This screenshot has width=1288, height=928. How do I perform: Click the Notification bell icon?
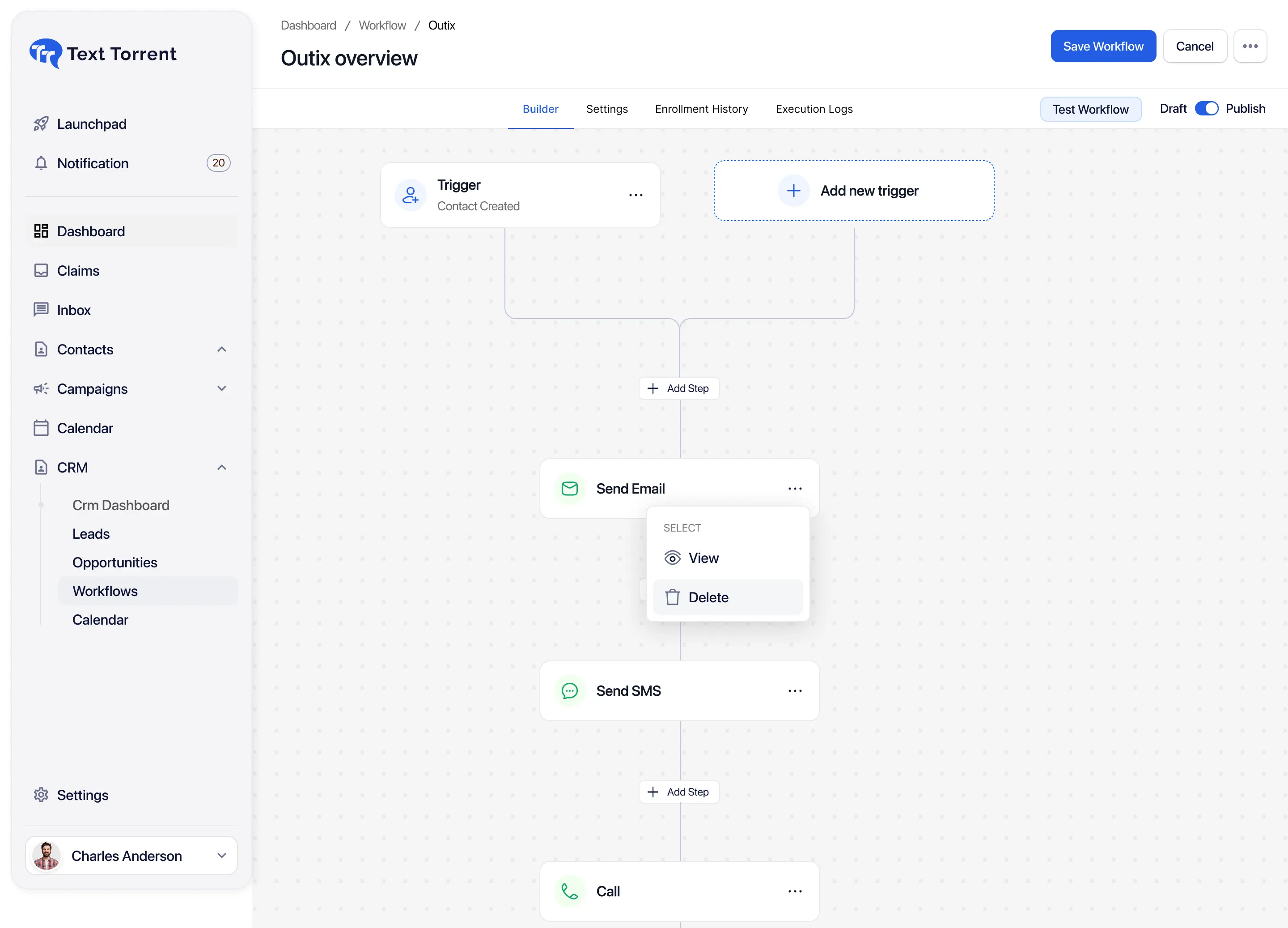(41, 163)
